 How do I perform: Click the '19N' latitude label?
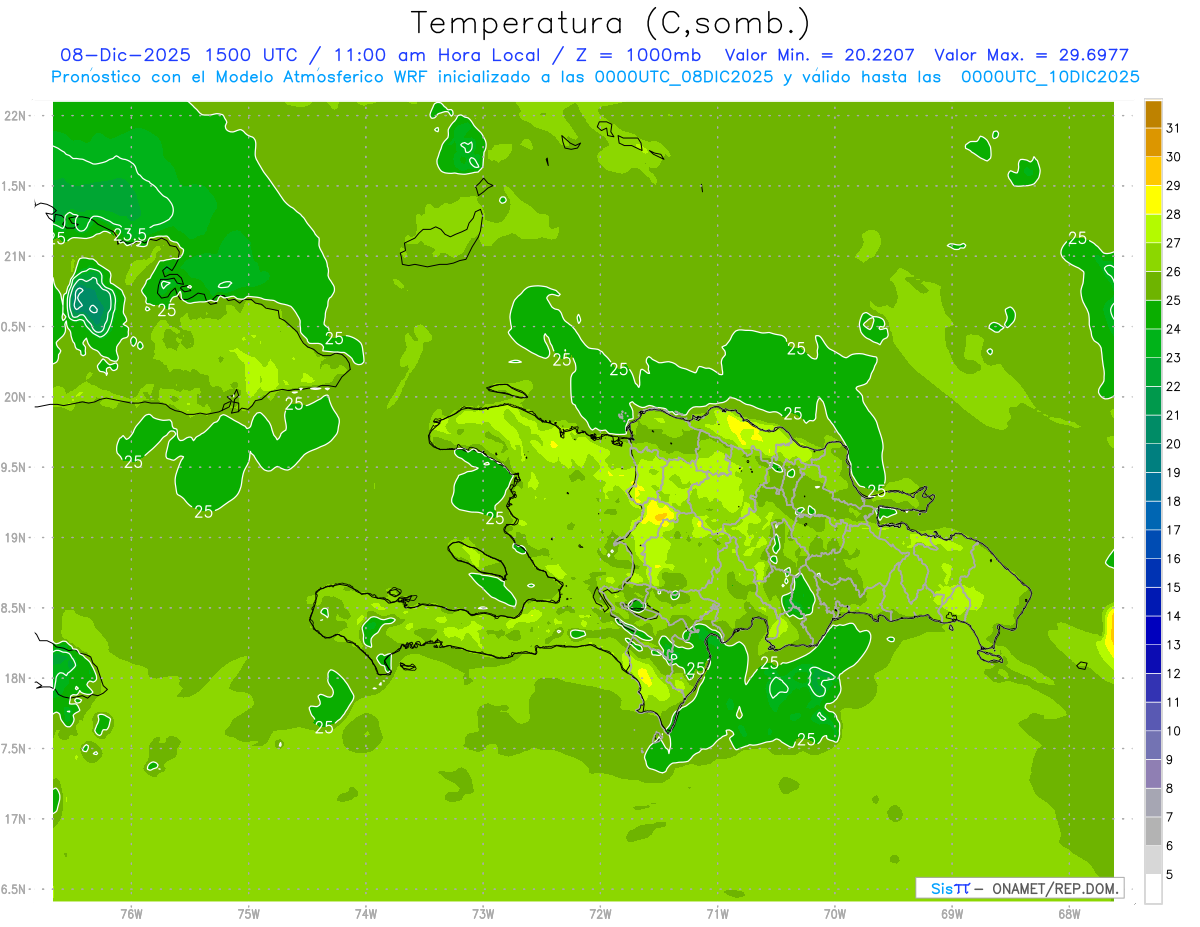(15, 538)
